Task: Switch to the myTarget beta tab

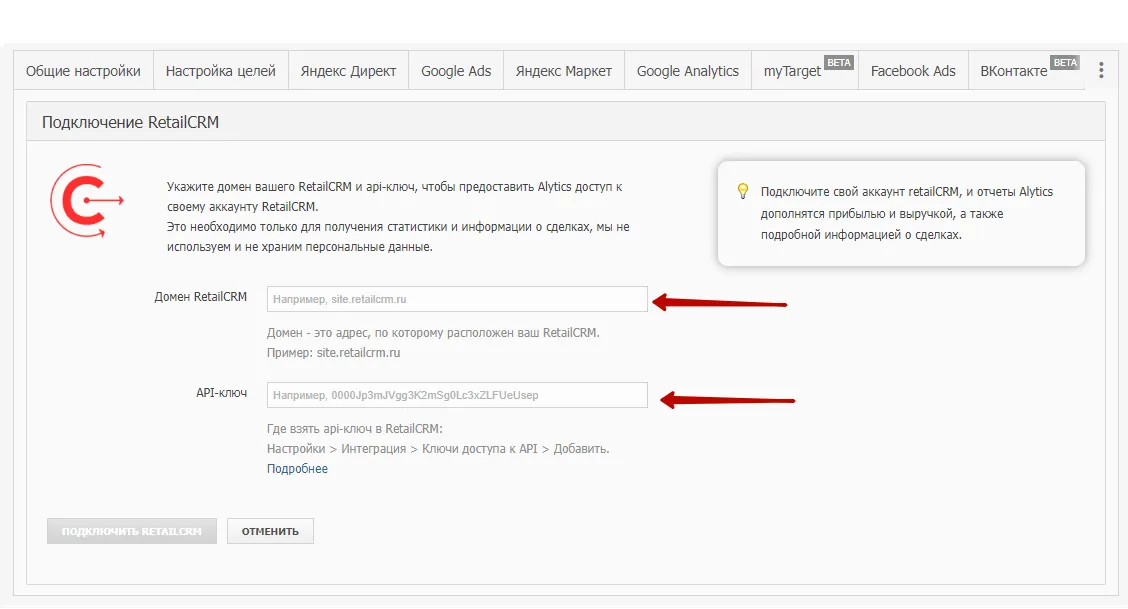Action: click(x=805, y=70)
